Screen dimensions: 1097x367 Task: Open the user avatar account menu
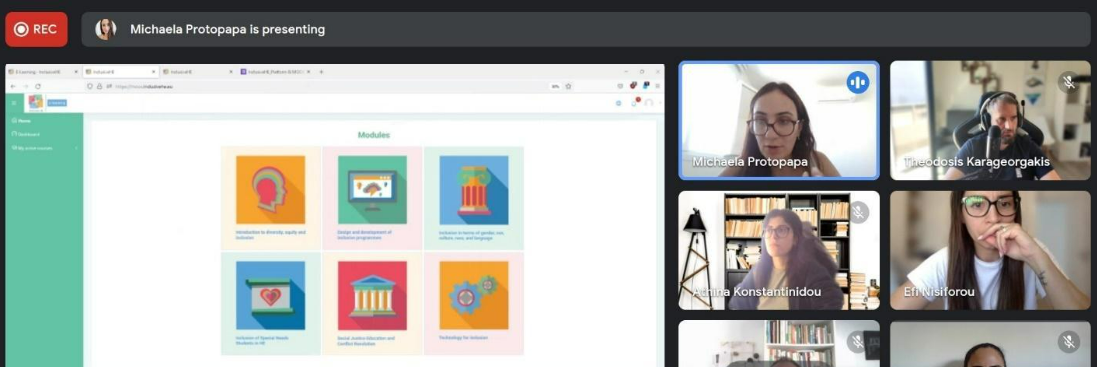point(649,103)
